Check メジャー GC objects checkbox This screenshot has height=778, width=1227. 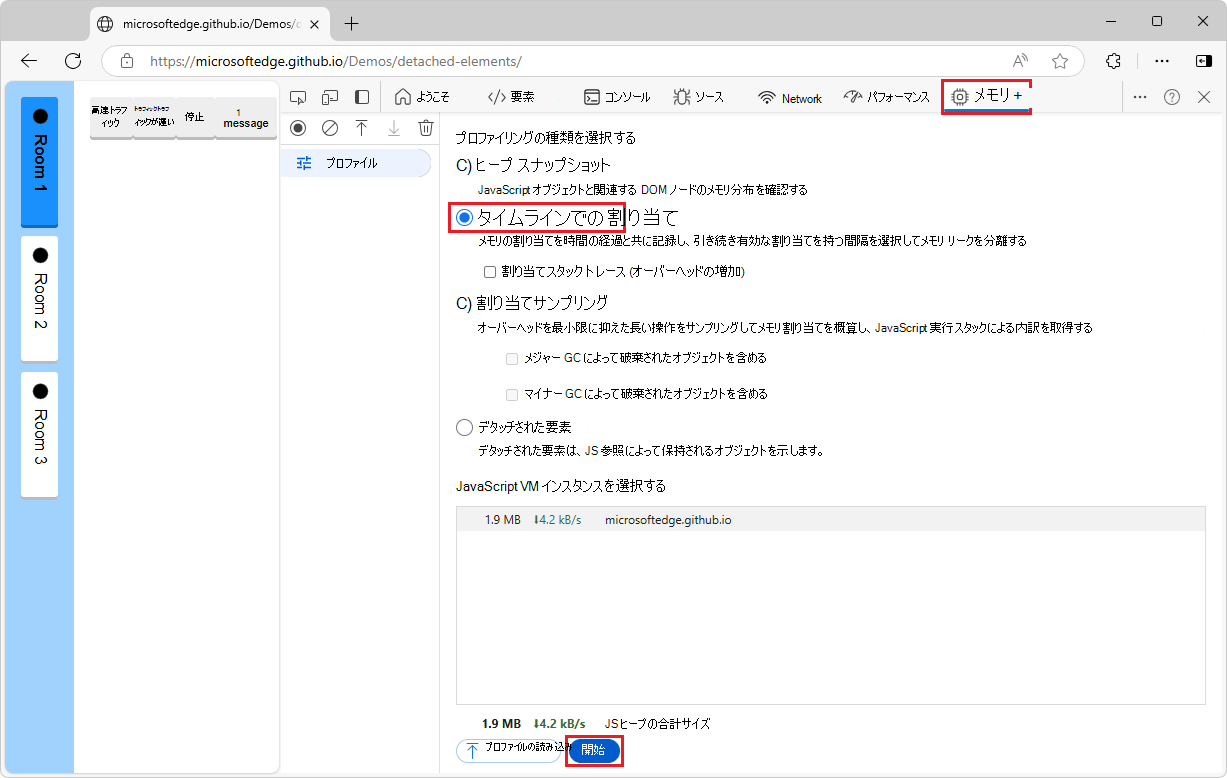(x=512, y=358)
